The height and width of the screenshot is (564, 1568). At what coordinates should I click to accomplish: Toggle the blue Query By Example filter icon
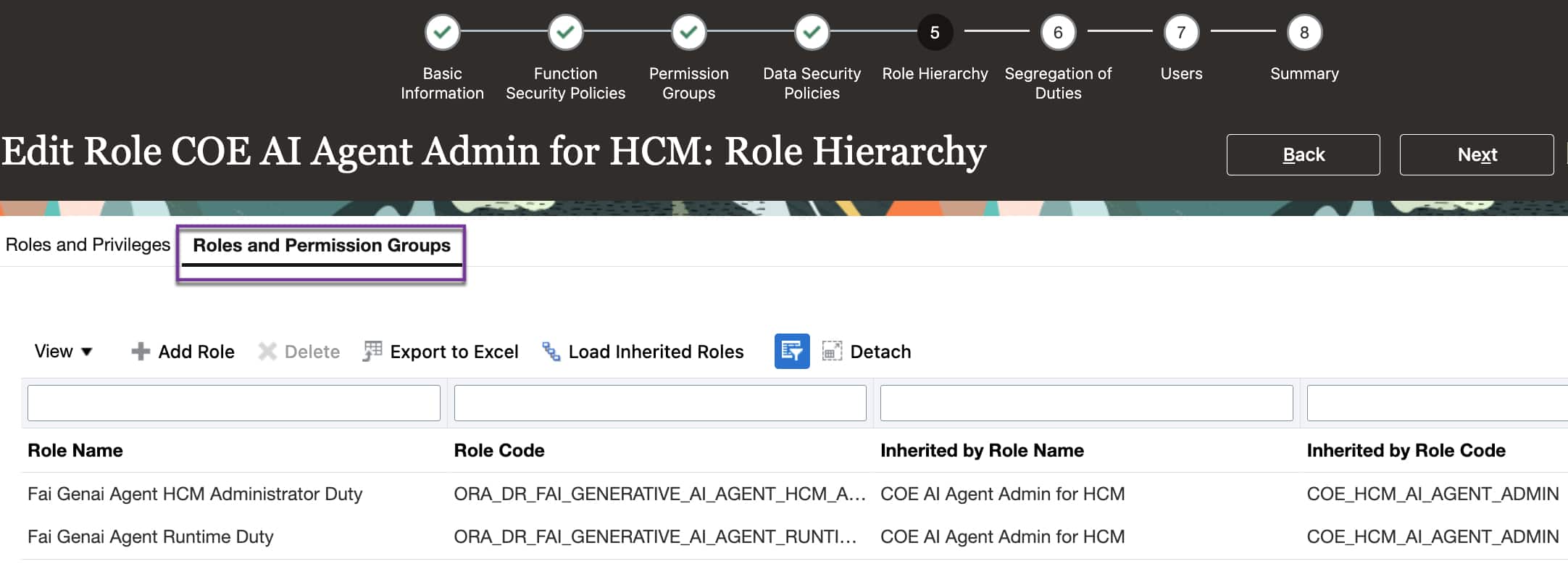[x=792, y=352]
